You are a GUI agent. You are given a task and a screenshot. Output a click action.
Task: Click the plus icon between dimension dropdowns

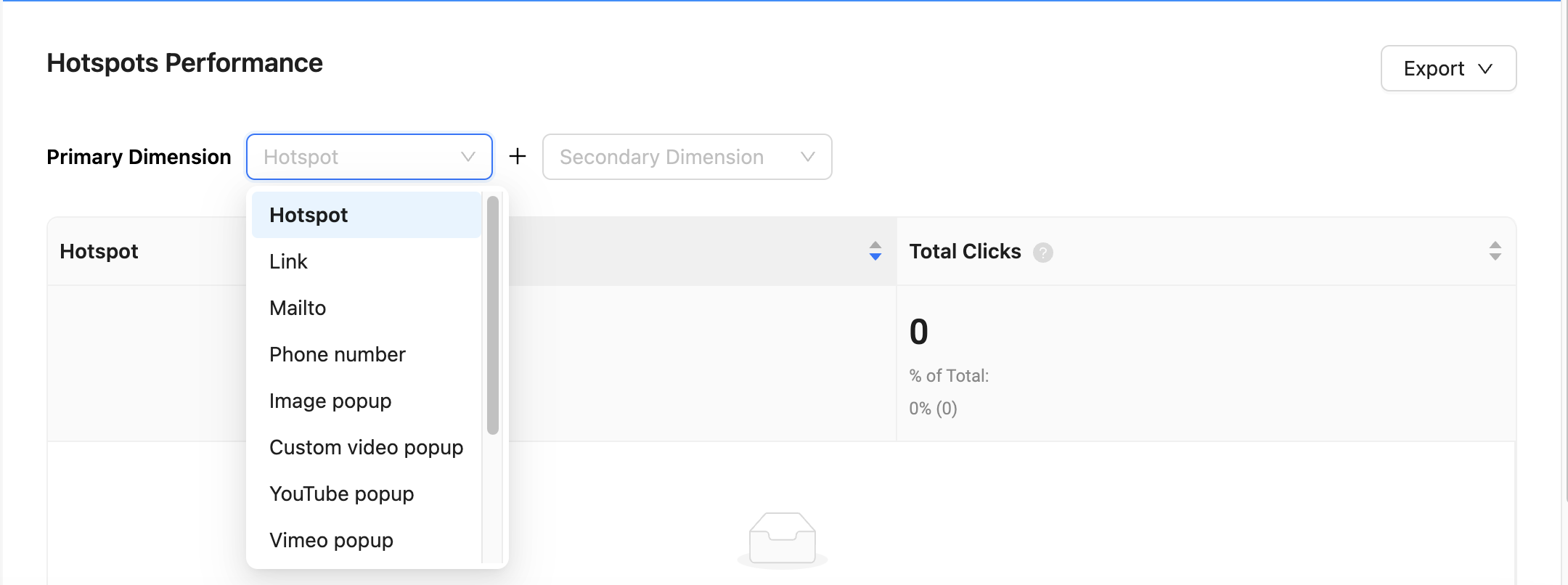point(518,156)
